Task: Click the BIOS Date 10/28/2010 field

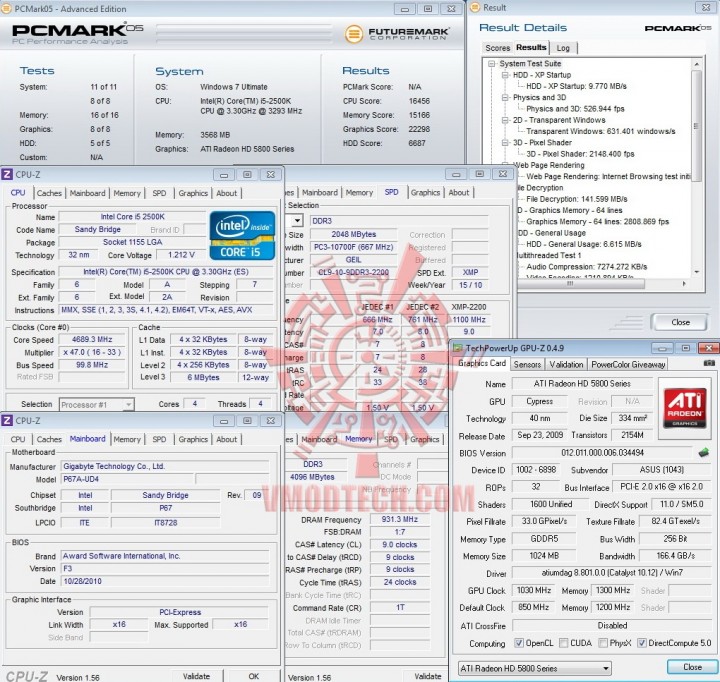Action: (165, 581)
